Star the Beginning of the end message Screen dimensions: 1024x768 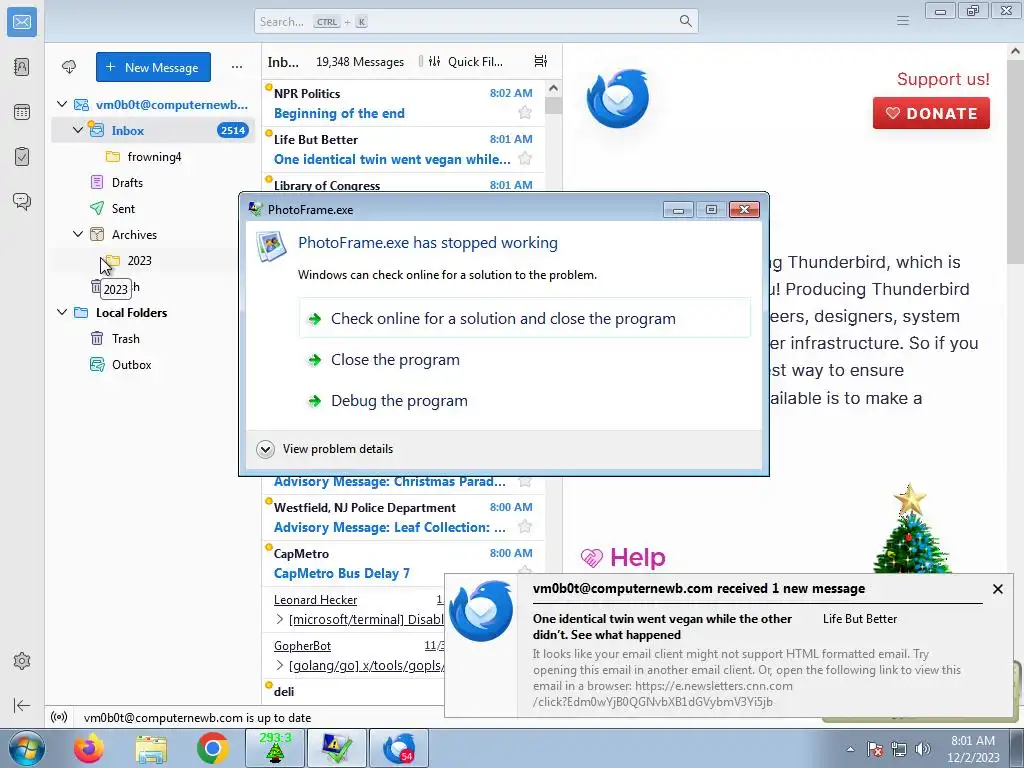coord(524,112)
